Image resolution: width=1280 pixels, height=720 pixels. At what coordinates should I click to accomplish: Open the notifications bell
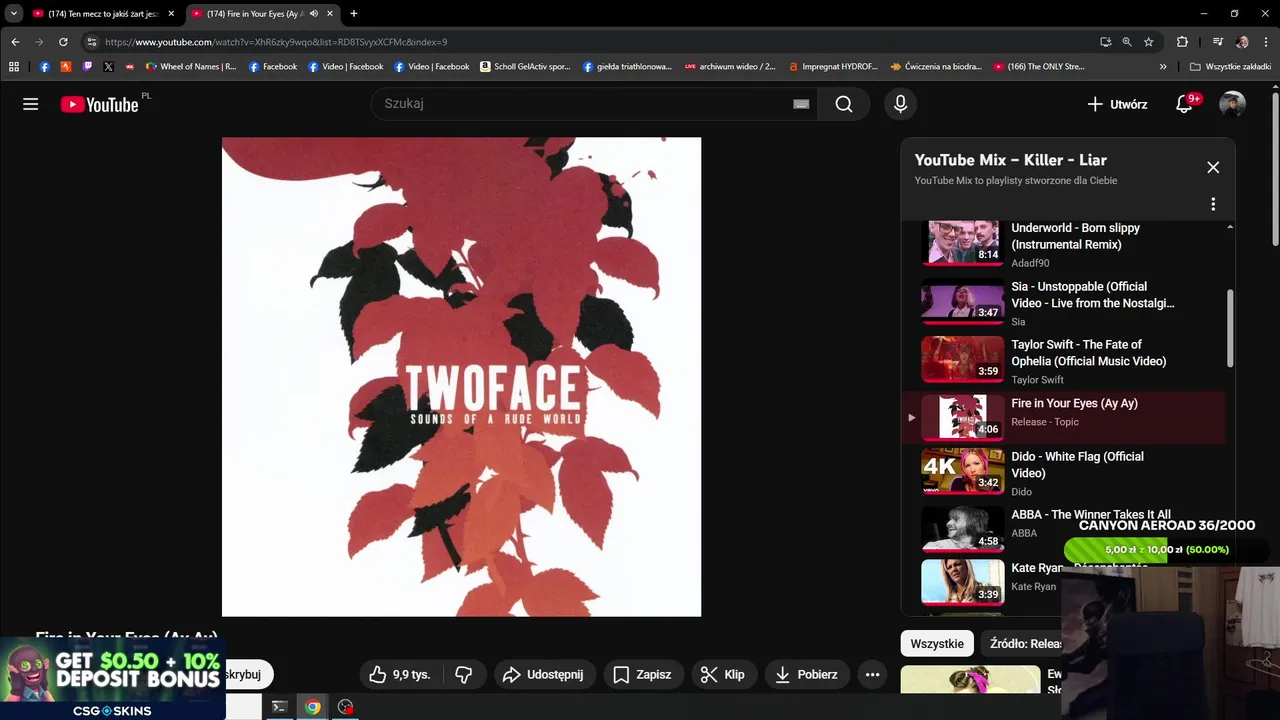[x=1185, y=104]
